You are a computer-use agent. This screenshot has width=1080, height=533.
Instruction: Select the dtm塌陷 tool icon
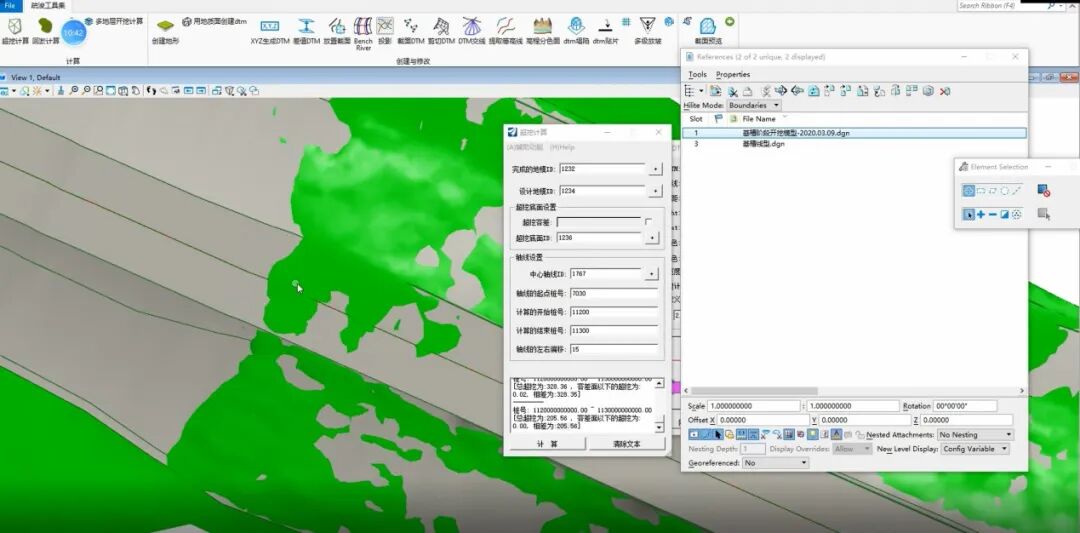coord(575,29)
